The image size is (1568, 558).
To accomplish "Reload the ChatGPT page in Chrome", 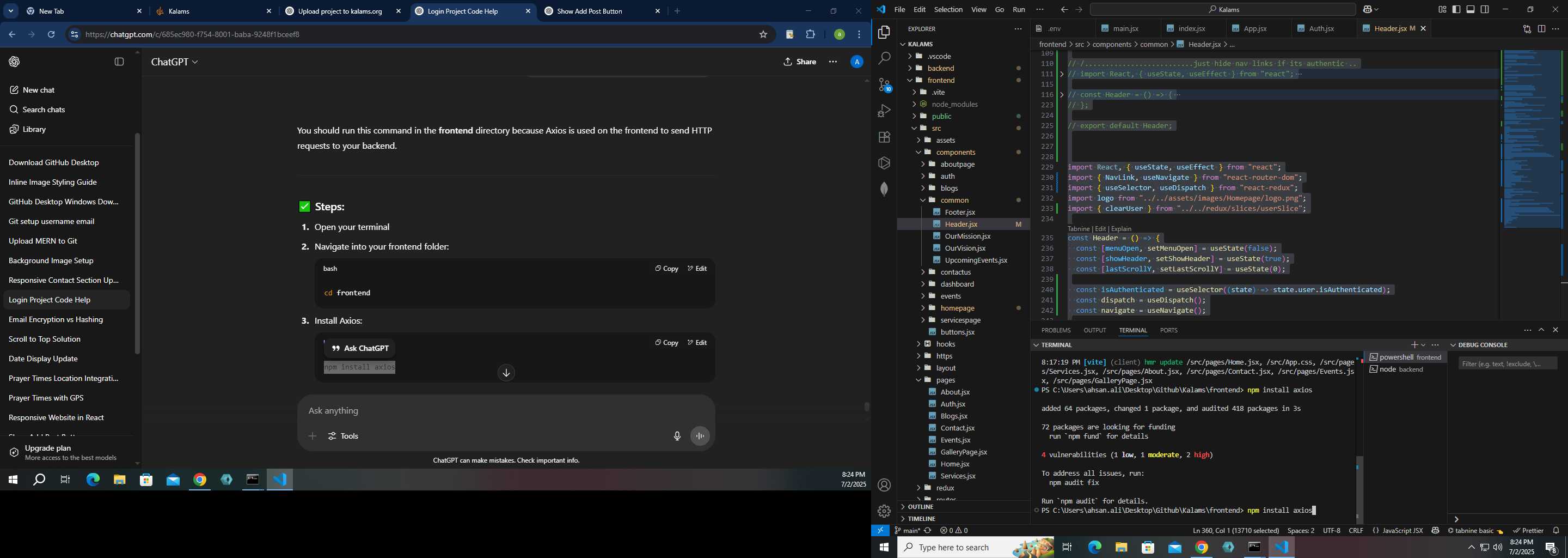I will click(x=52, y=35).
